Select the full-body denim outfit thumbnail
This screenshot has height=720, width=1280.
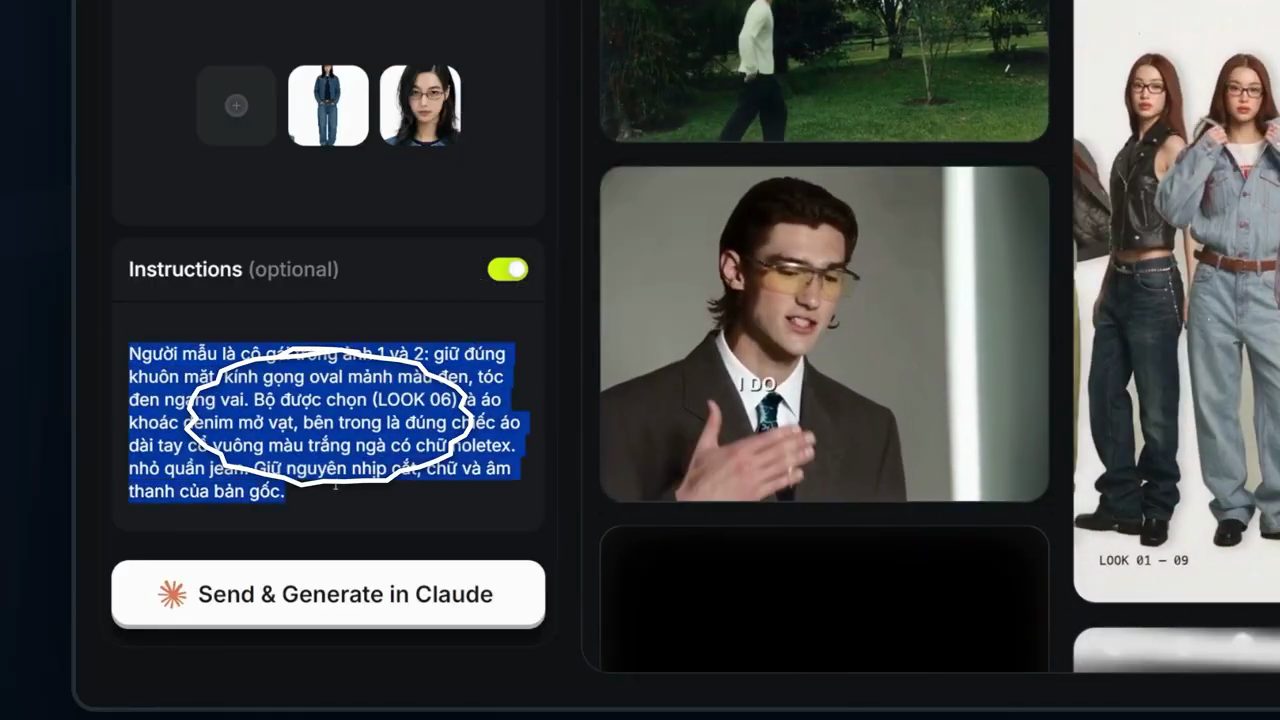coord(328,106)
